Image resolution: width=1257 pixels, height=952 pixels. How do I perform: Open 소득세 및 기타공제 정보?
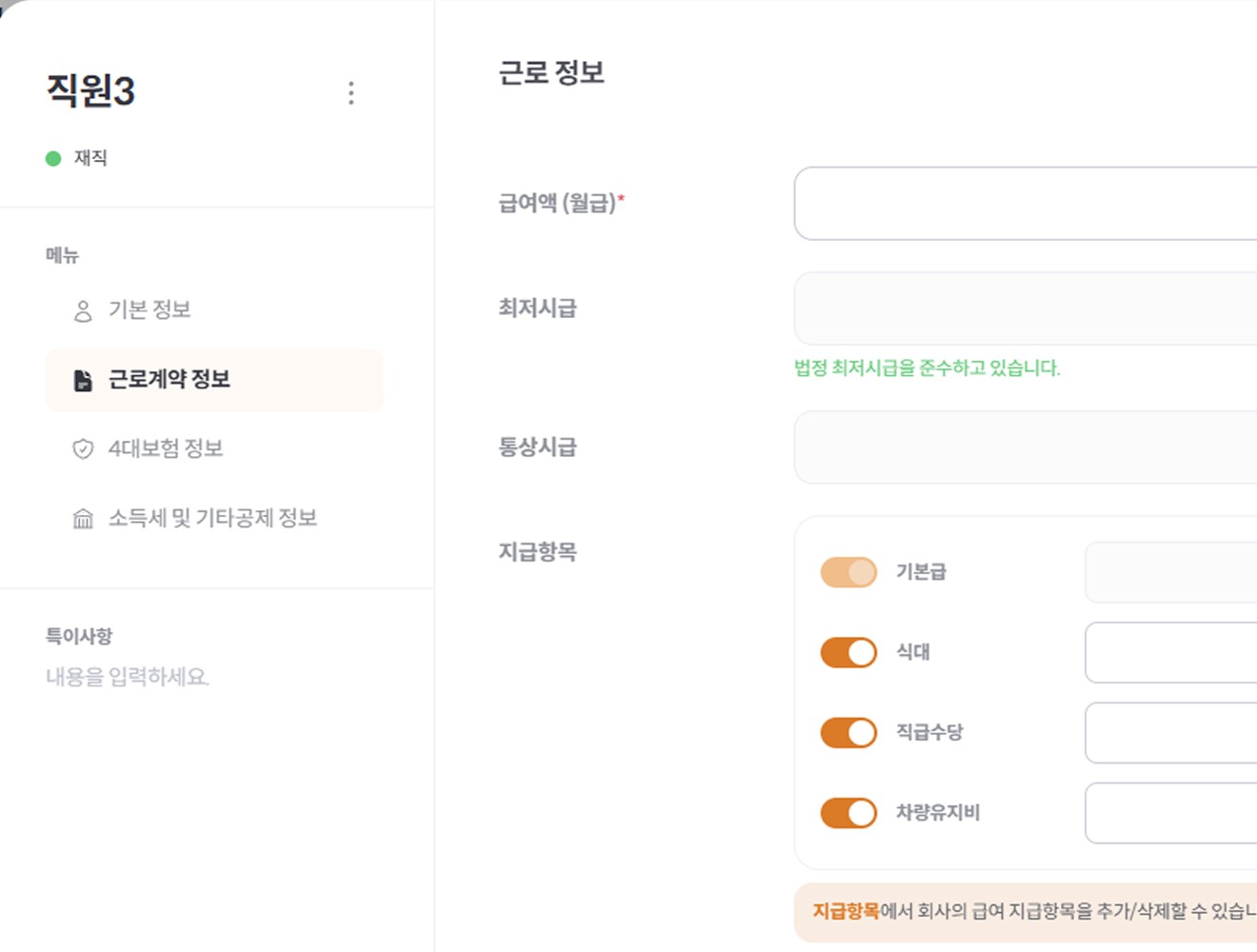click(214, 518)
